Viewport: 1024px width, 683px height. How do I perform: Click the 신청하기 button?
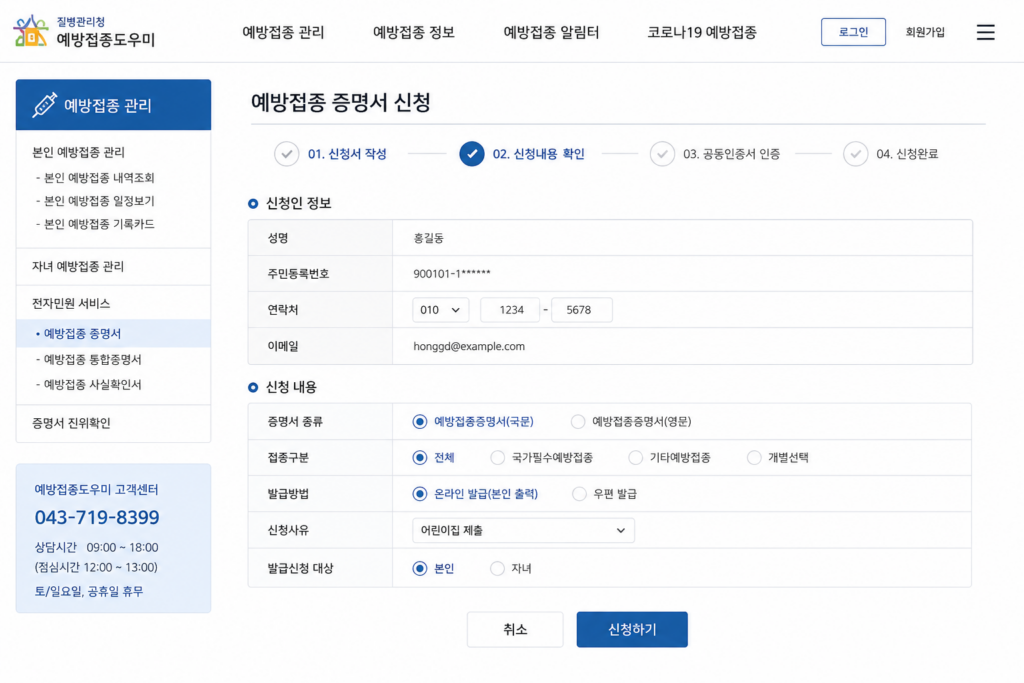click(x=632, y=629)
